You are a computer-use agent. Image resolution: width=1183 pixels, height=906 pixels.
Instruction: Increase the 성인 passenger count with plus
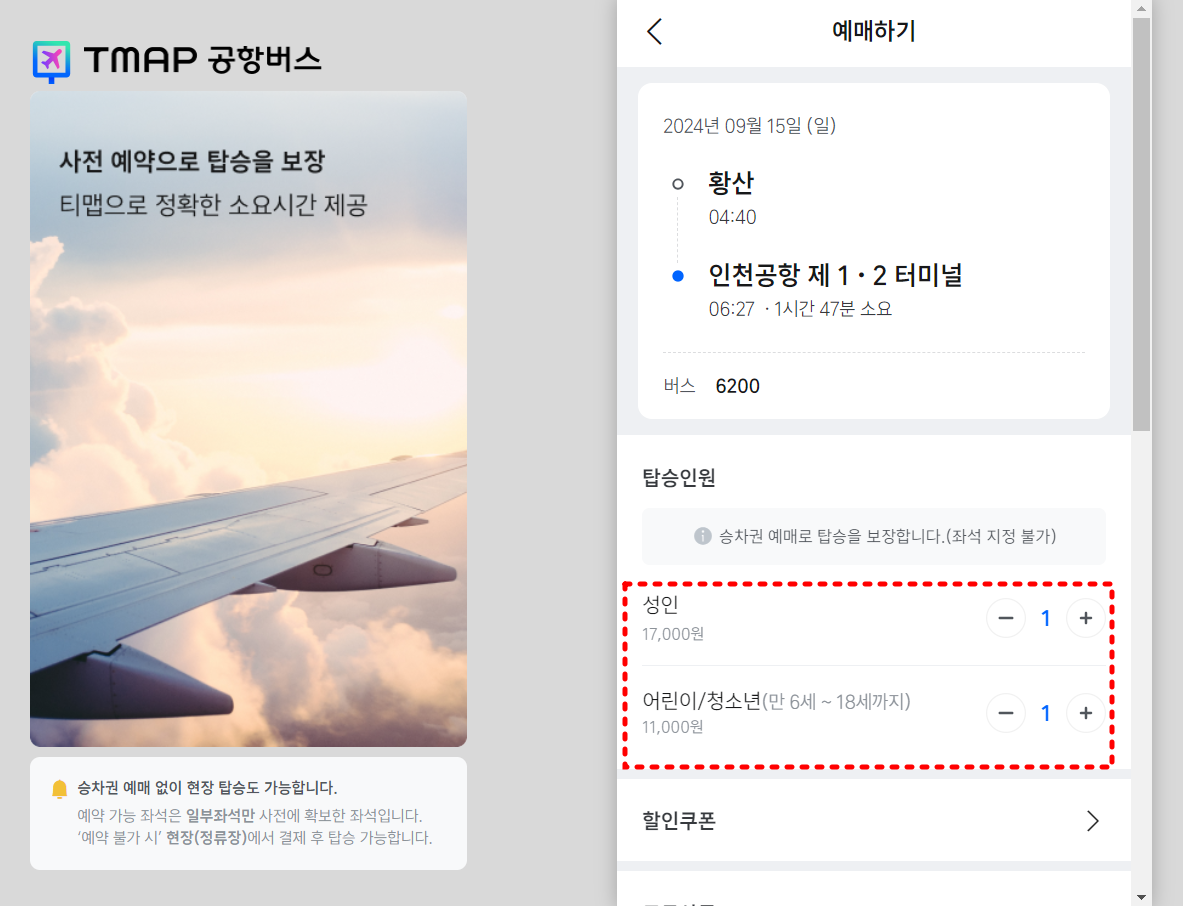[x=1086, y=618]
